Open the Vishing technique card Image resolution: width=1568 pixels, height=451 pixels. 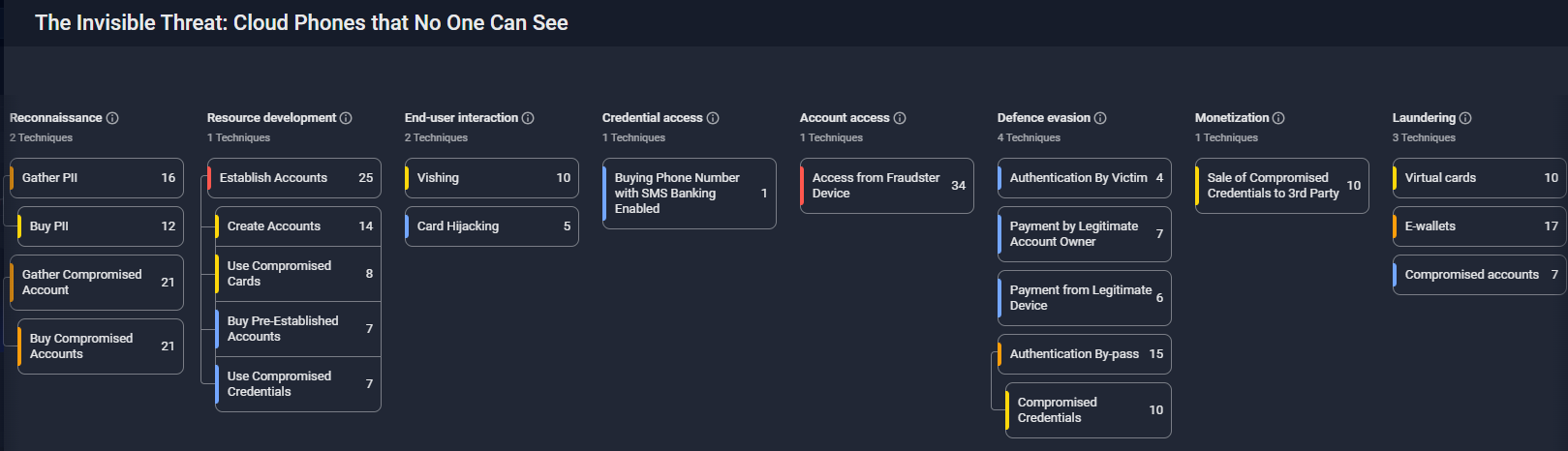492,178
